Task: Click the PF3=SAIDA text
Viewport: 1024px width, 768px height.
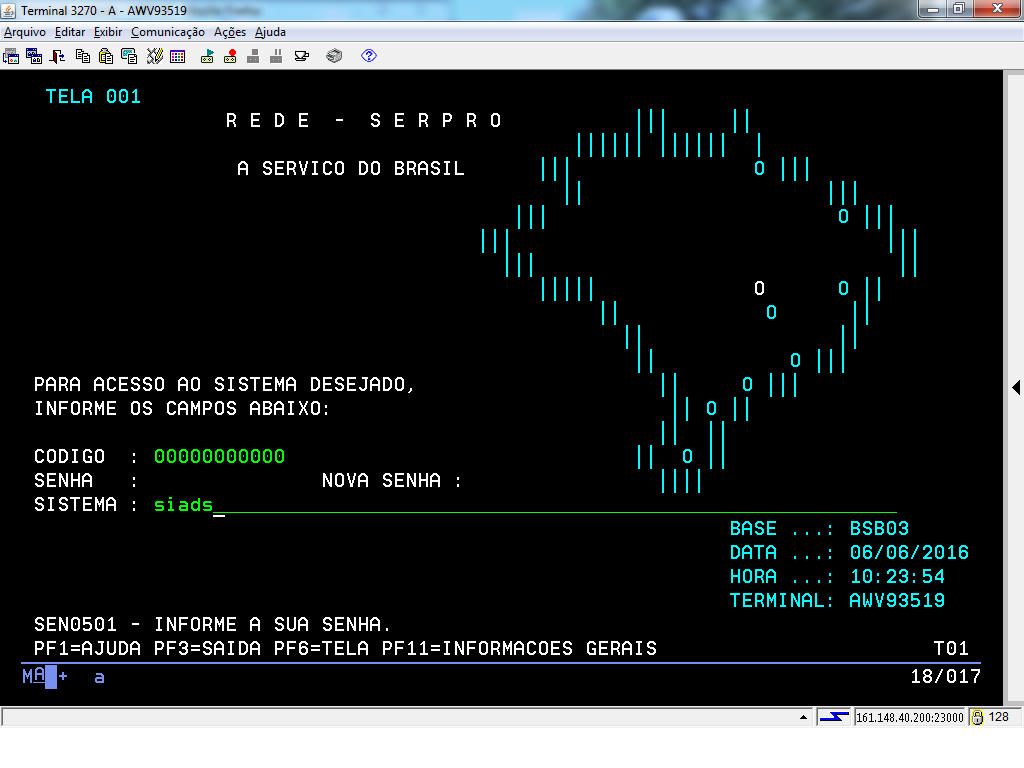Action: (x=207, y=648)
